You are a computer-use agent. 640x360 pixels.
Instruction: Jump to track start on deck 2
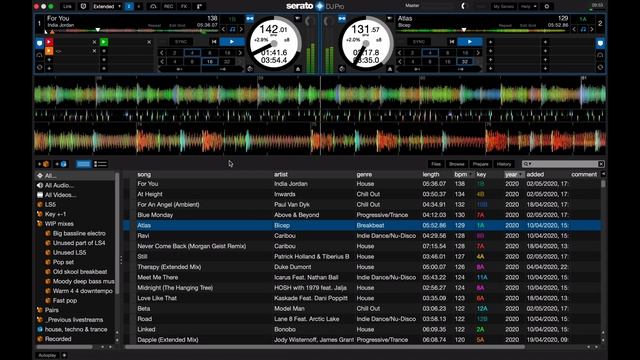click(x=452, y=42)
